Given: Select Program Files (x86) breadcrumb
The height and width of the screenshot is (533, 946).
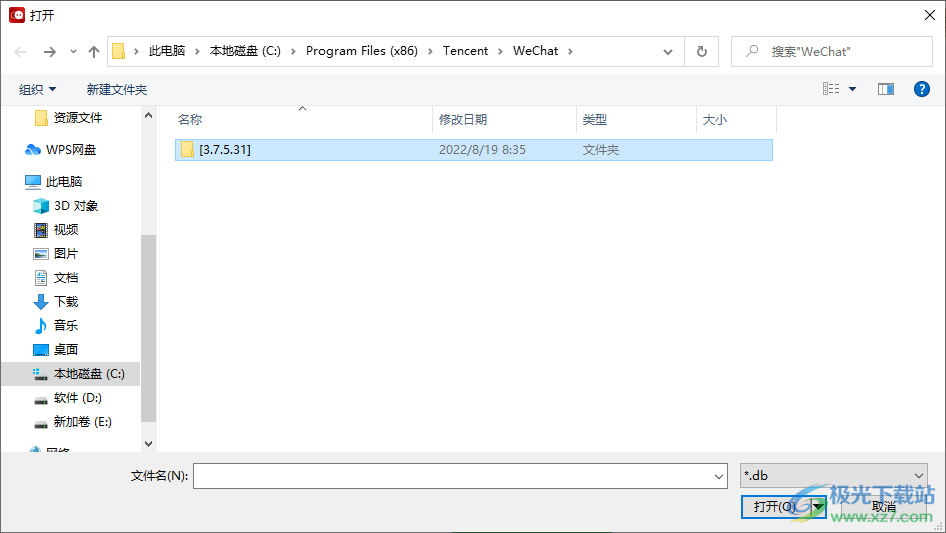Looking at the screenshot, I should (361, 51).
